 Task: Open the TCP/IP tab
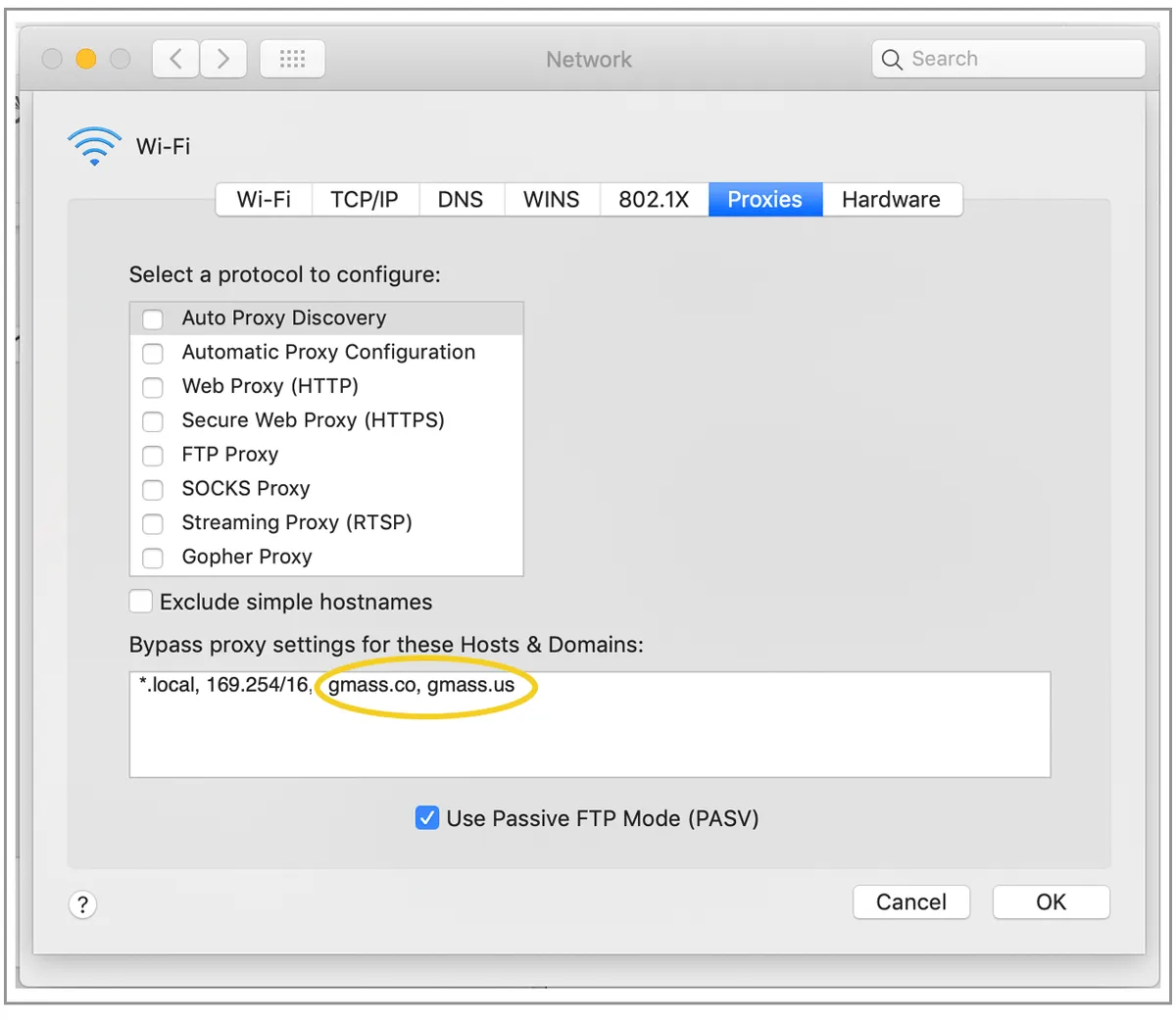365,200
